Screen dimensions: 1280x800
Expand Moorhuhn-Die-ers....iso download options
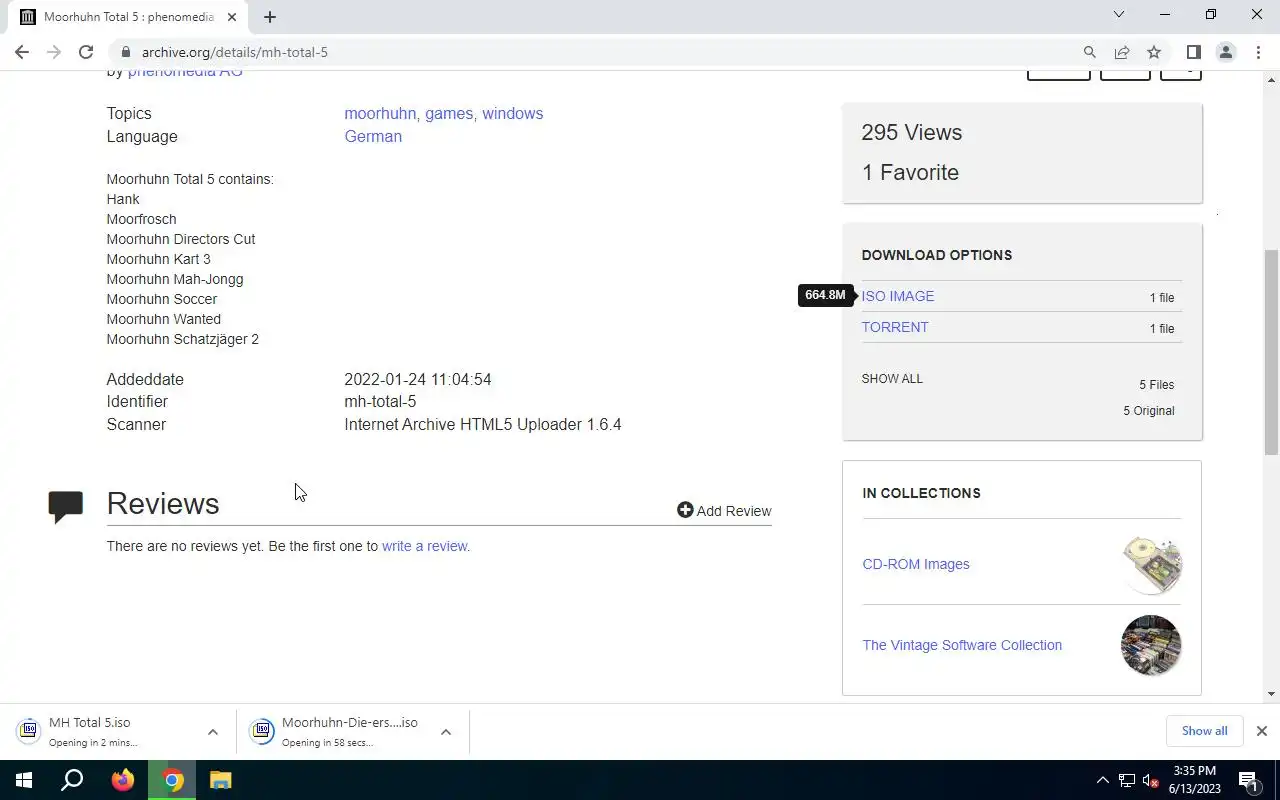446,732
